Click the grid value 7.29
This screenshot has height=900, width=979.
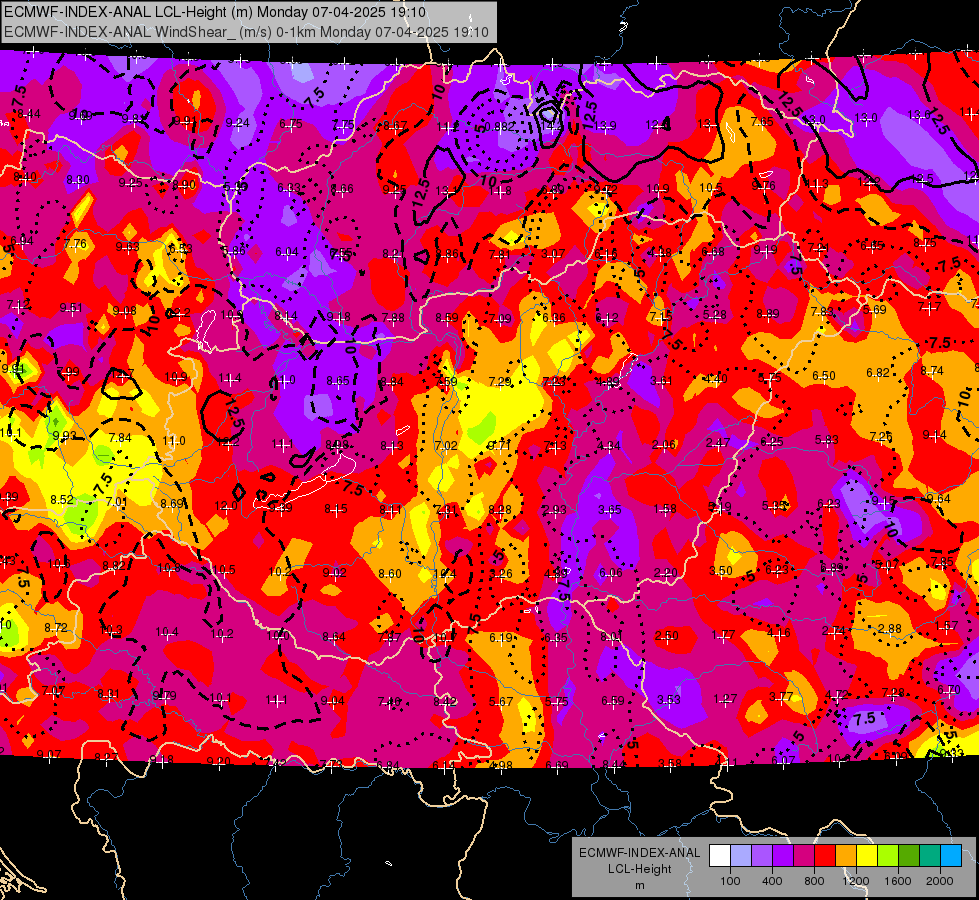(x=499, y=381)
